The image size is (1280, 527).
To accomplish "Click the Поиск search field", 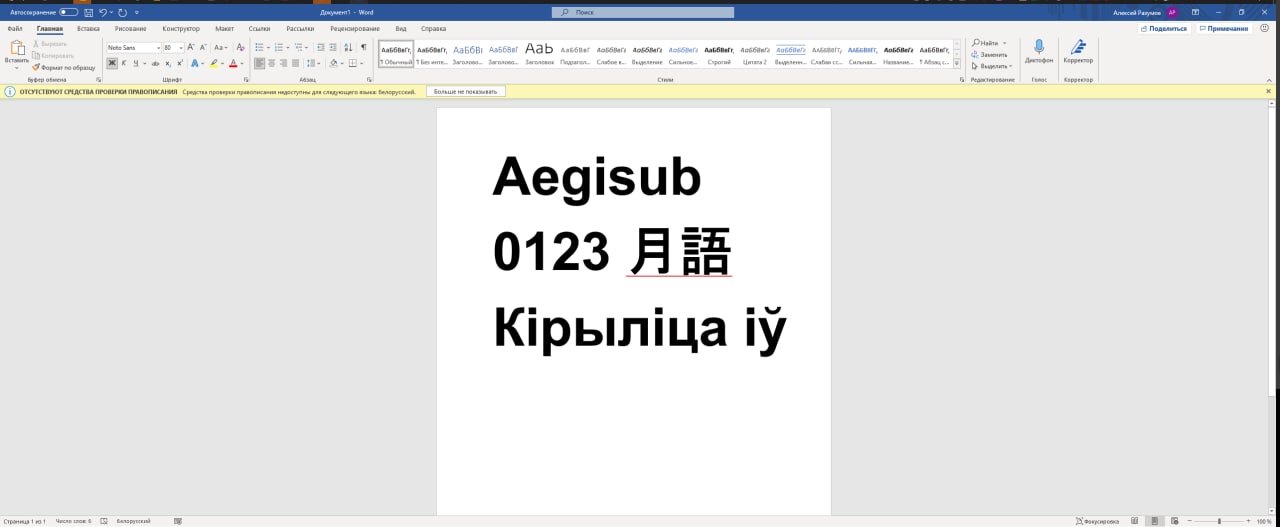I will pos(643,12).
